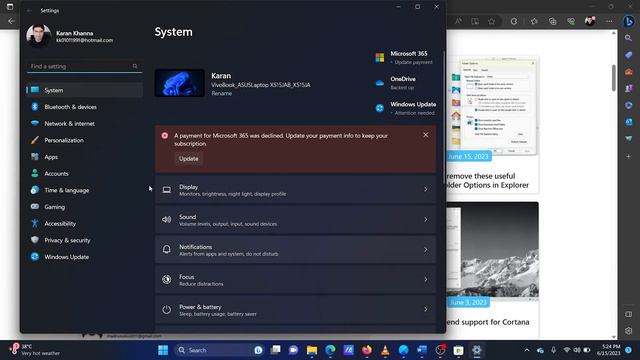
Task: Open Gaming settings
Action: [x=84, y=207]
